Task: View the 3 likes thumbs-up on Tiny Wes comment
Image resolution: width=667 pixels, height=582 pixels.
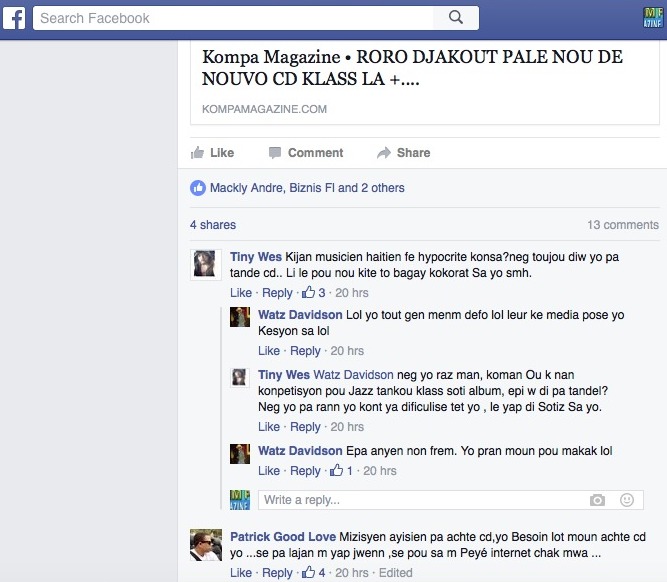Action: 313,293
